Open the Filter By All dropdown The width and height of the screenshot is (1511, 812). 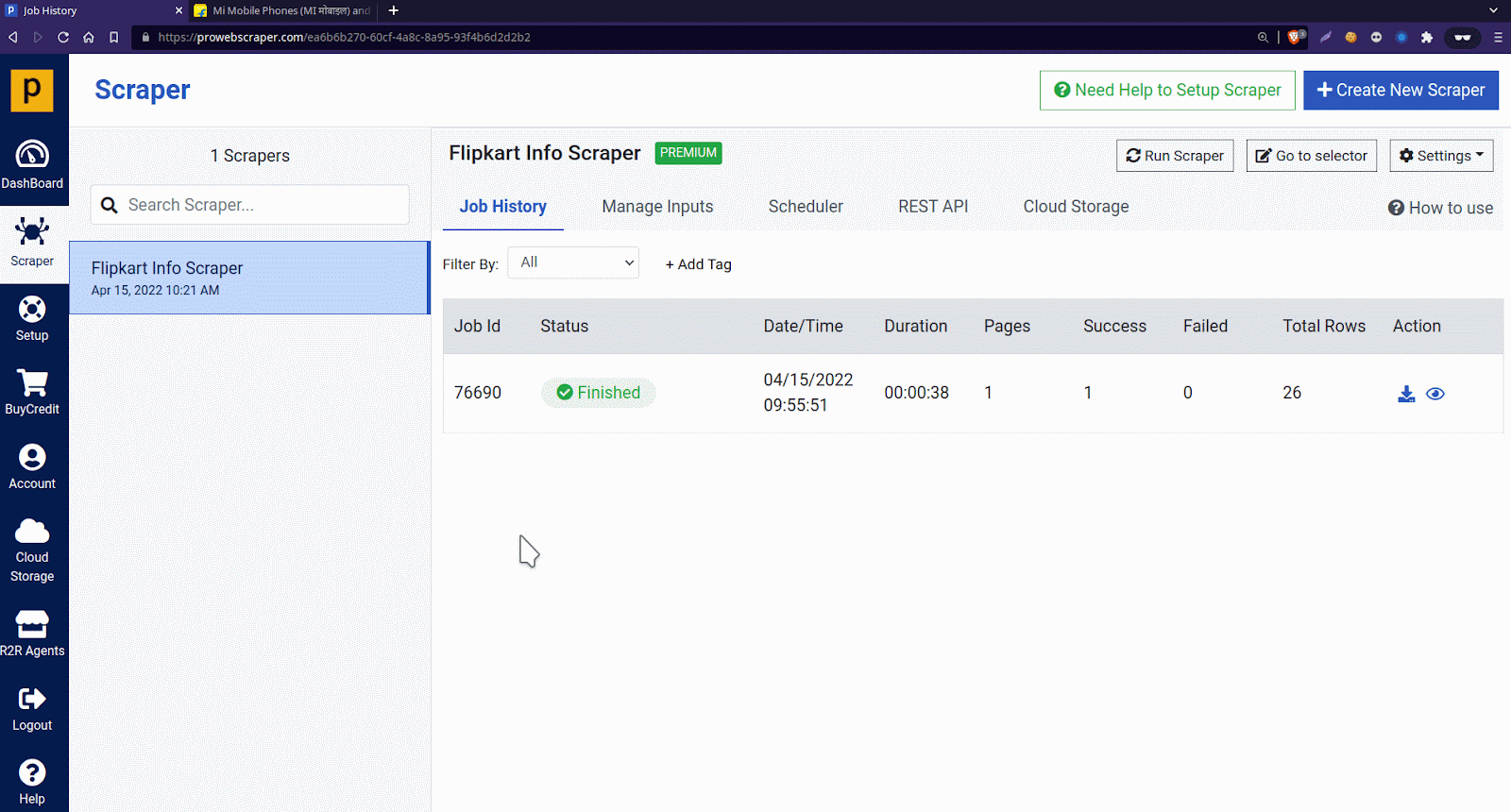(x=573, y=262)
